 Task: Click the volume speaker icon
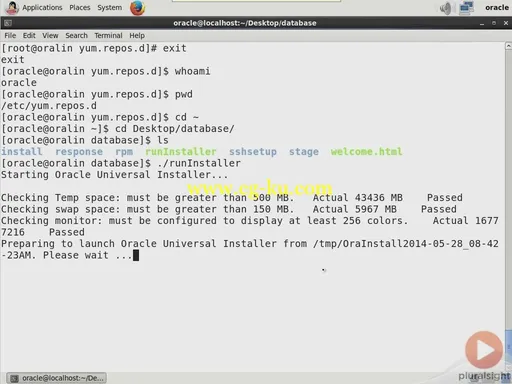[x=445, y=8]
